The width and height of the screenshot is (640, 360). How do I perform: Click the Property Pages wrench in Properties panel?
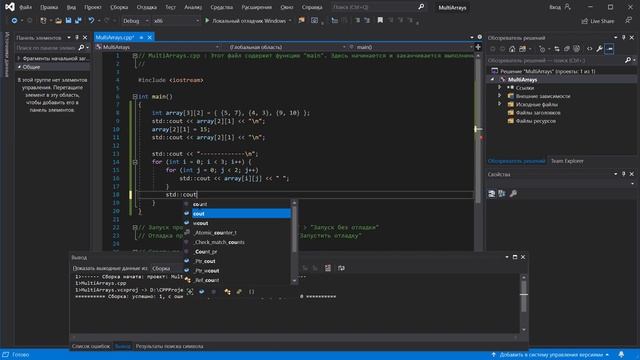click(x=513, y=193)
